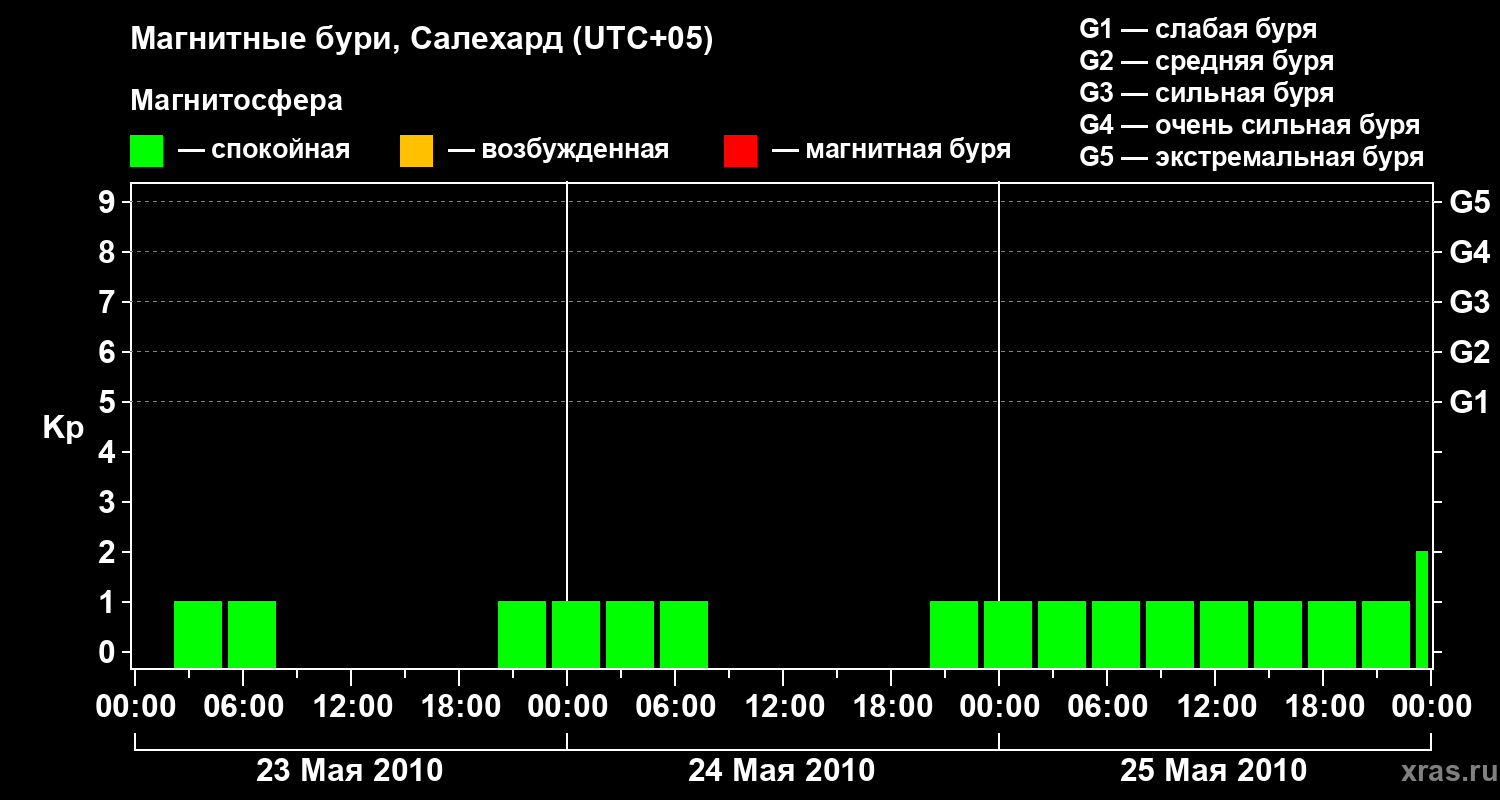The image size is (1500, 800).
Task: Click the green 'спокойная' legend swatch
Action: tap(146, 151)
